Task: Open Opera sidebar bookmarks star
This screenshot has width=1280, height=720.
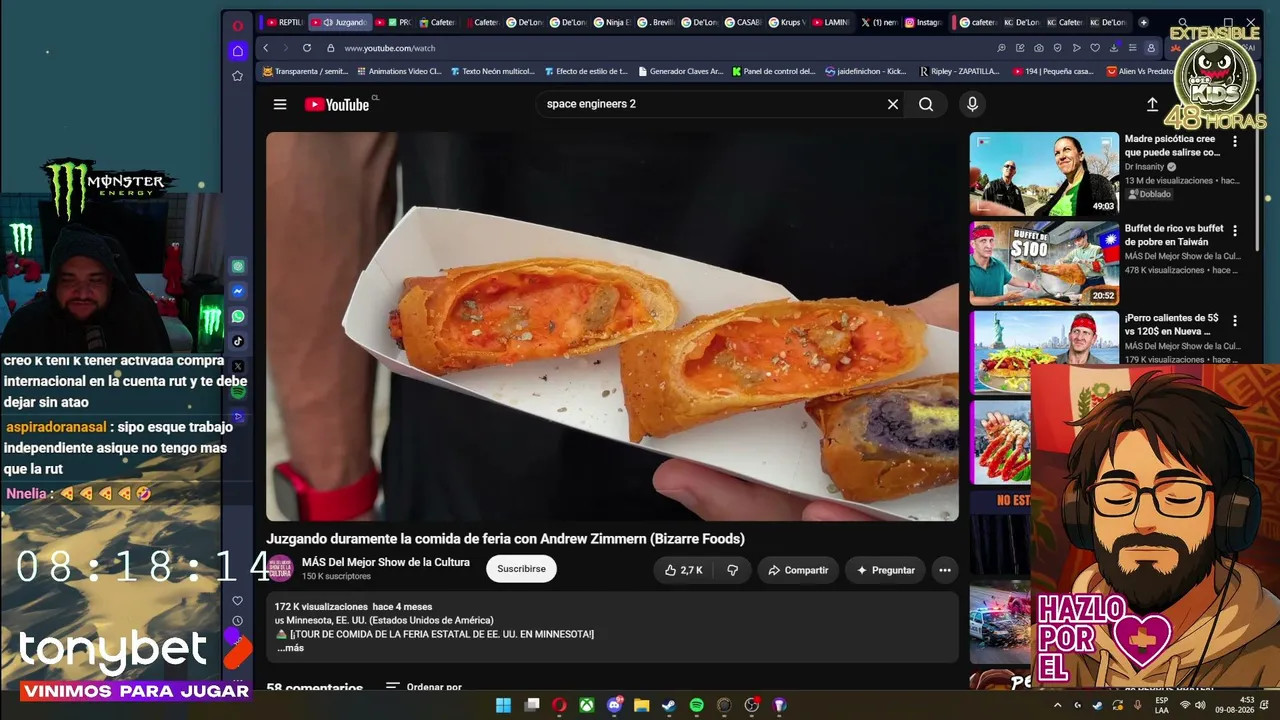Action: tap(238, 75)
